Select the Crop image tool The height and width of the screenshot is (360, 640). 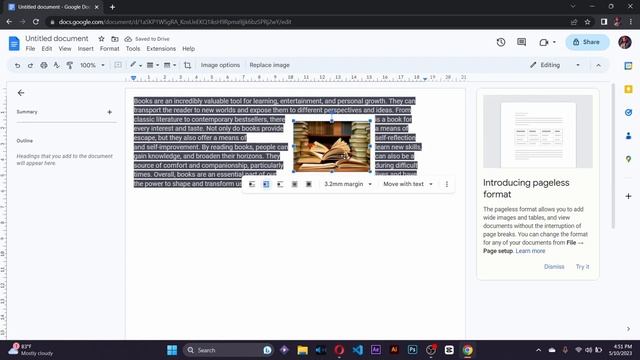187,65
